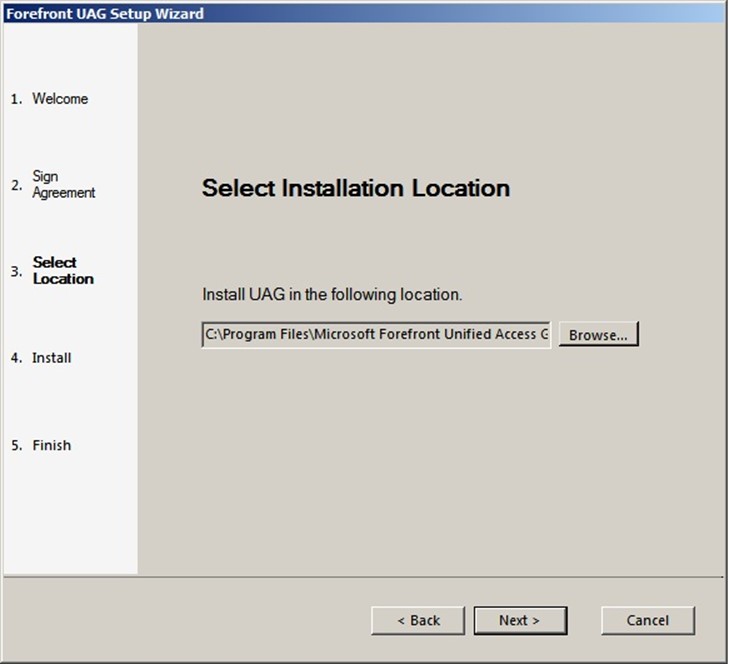The height and width of the screenshot is (664, 729).
Task: Click the Select Installation Location heading
Action: 356,188
